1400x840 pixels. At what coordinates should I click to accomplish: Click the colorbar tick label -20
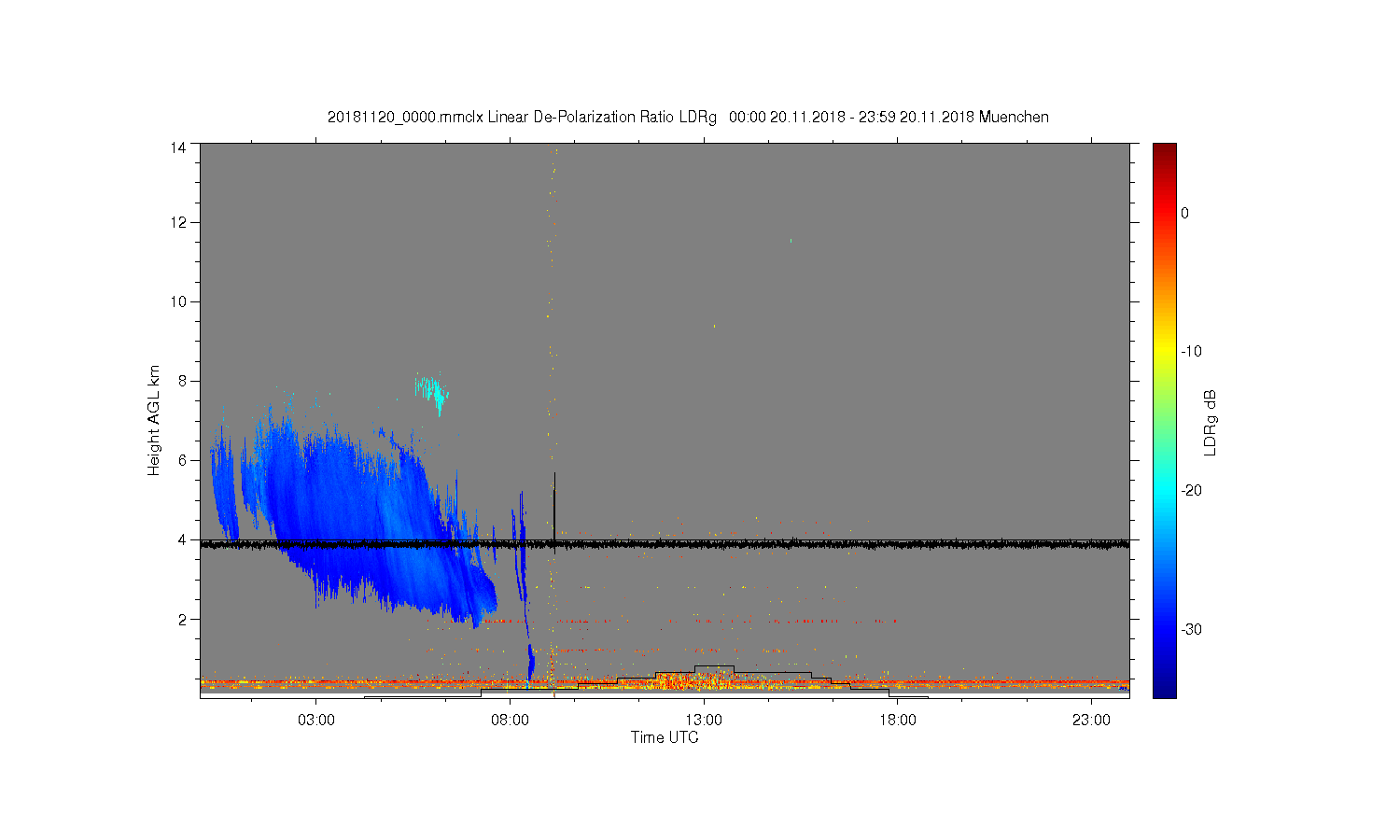coord(1190,491)
